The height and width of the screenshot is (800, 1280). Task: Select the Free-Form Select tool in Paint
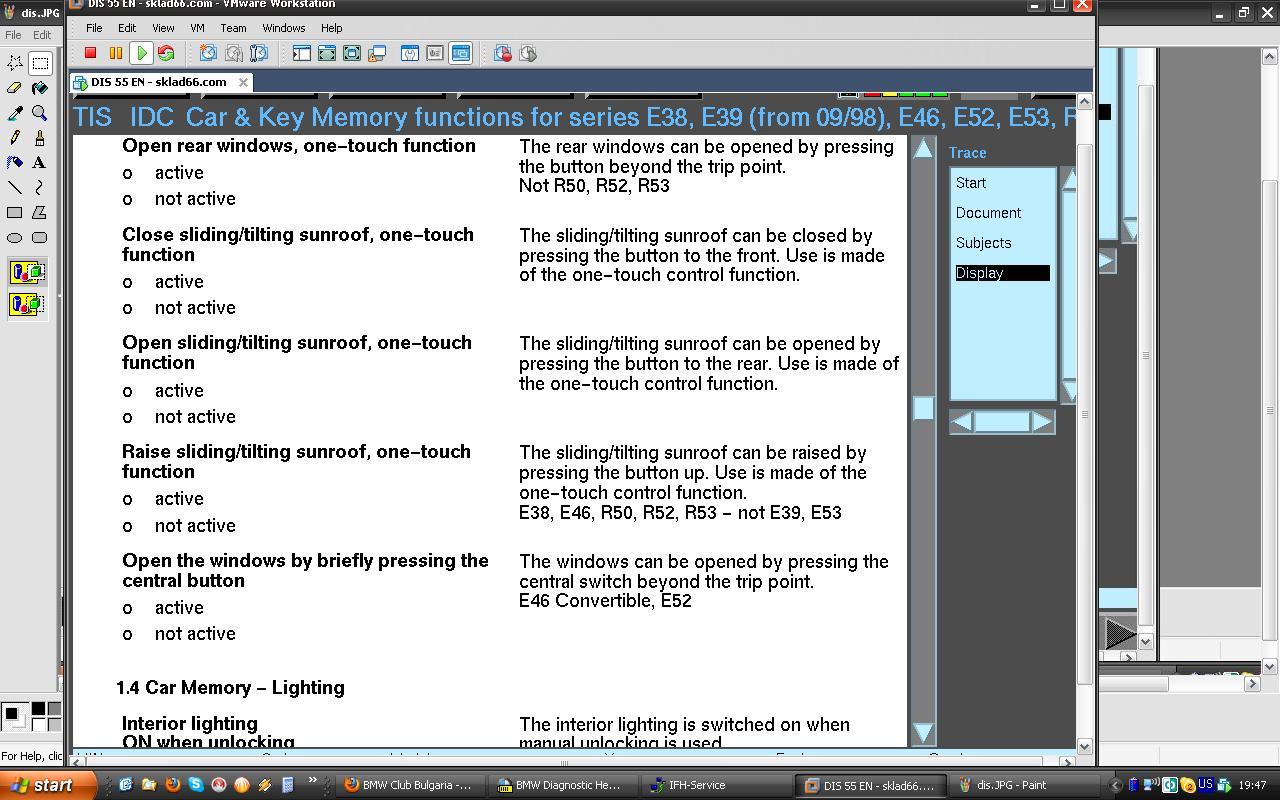click(15, 63)
